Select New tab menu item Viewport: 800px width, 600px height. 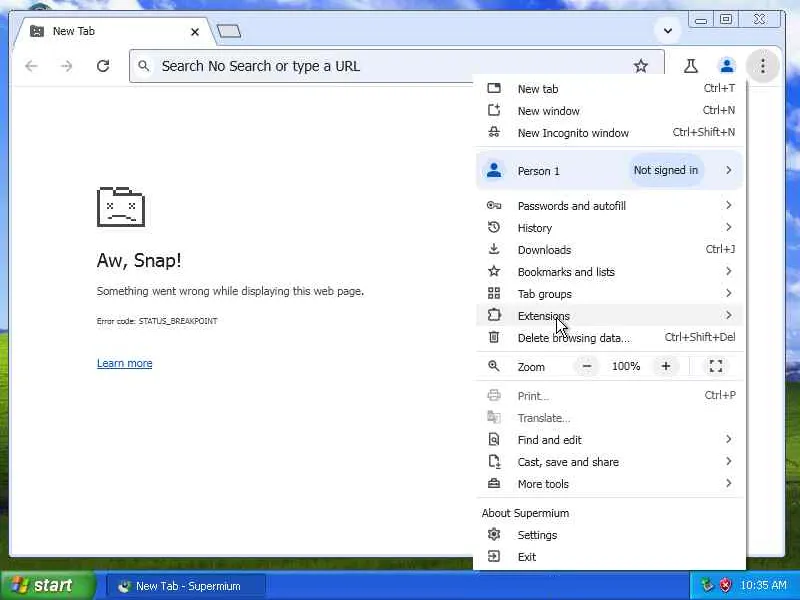click(x=609, y=89)
